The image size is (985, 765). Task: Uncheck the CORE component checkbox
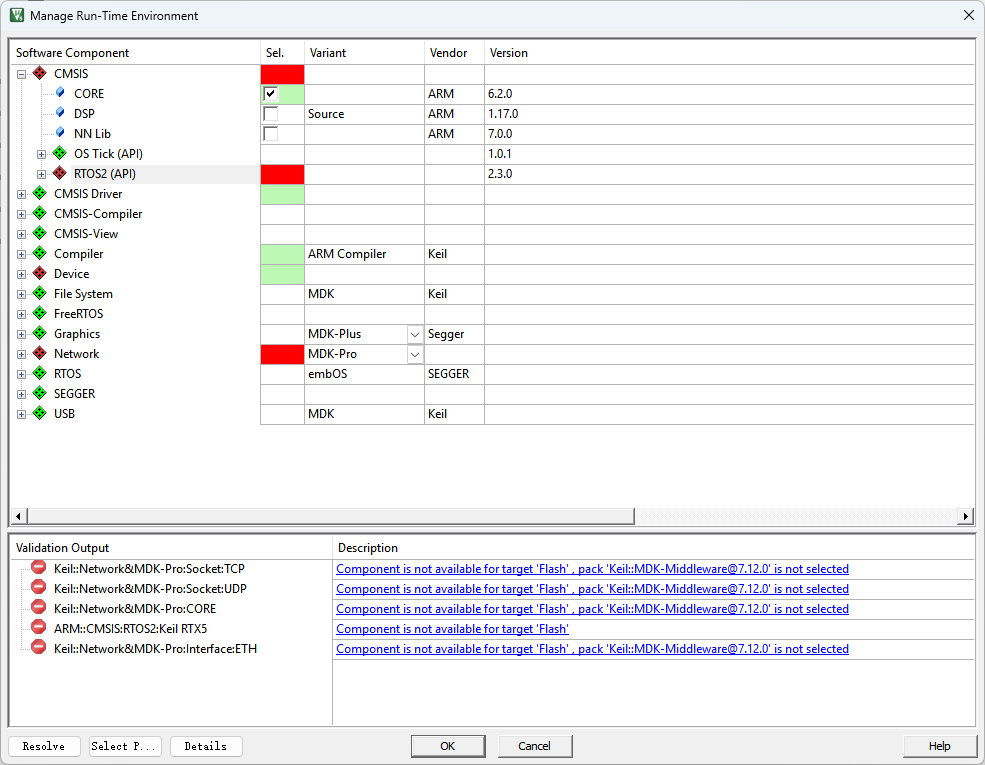click(x=271, y=94)
